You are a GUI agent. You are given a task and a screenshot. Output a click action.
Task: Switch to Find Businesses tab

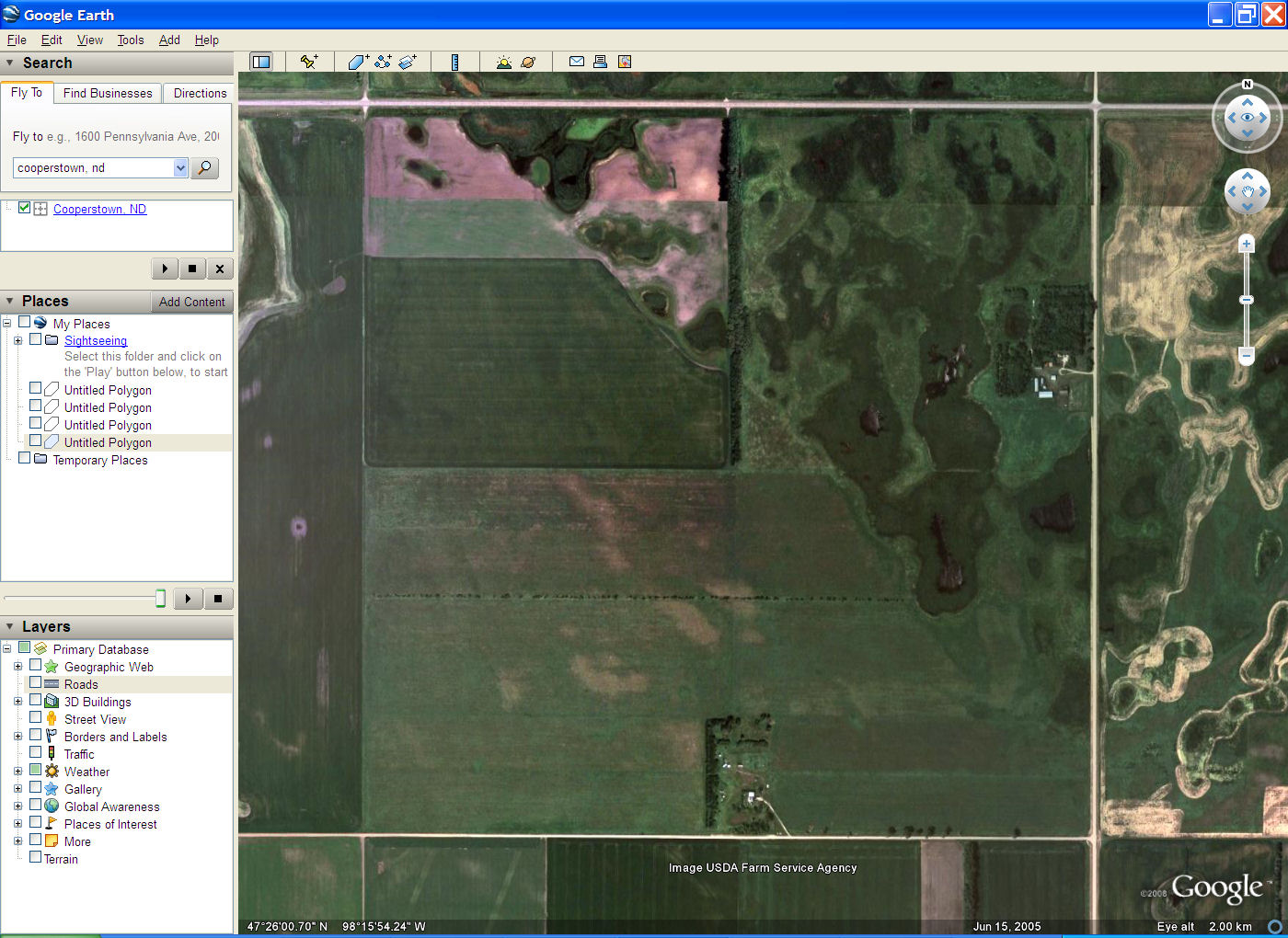(108, 93)
